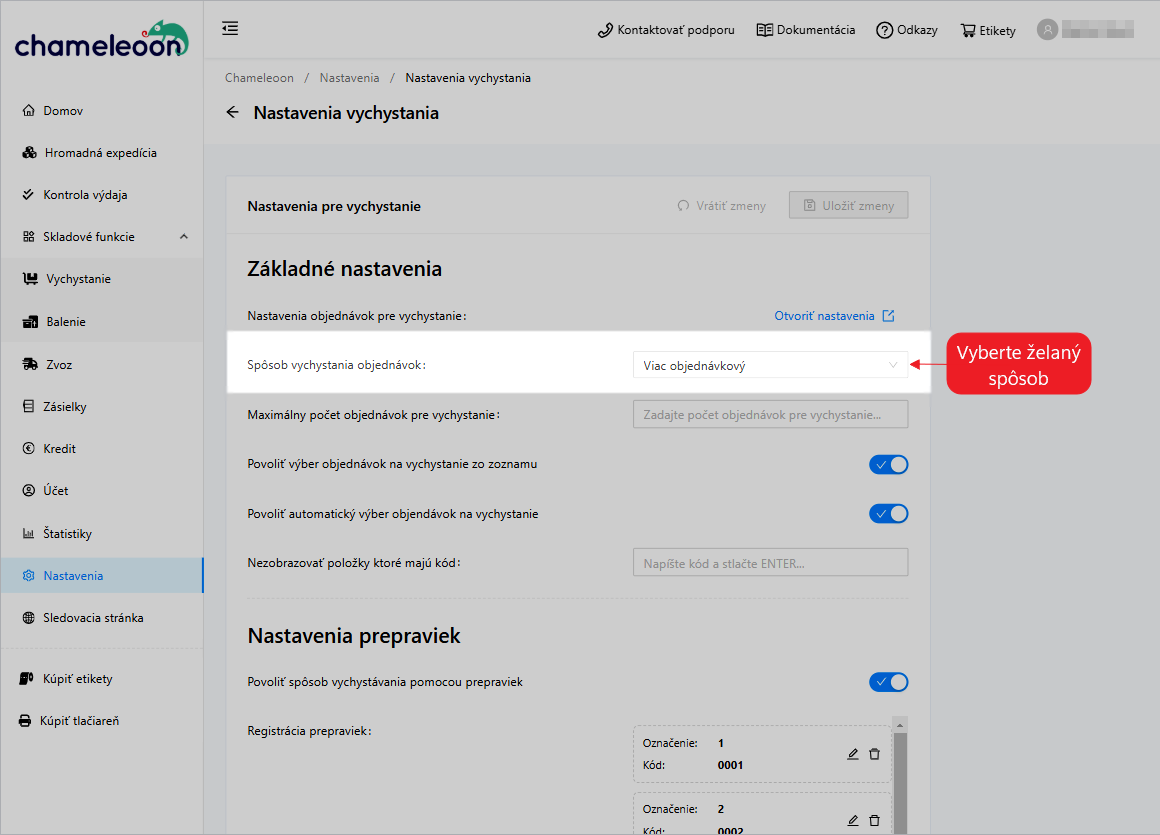
Task: Open Vychystanie in the sidebar
Action: click(78, 279)
